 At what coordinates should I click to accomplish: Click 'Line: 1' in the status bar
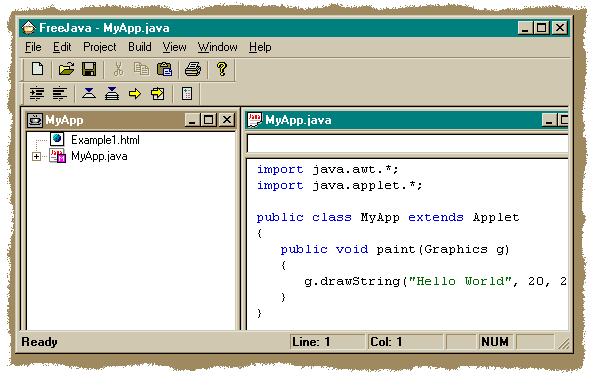pos(327,342)
